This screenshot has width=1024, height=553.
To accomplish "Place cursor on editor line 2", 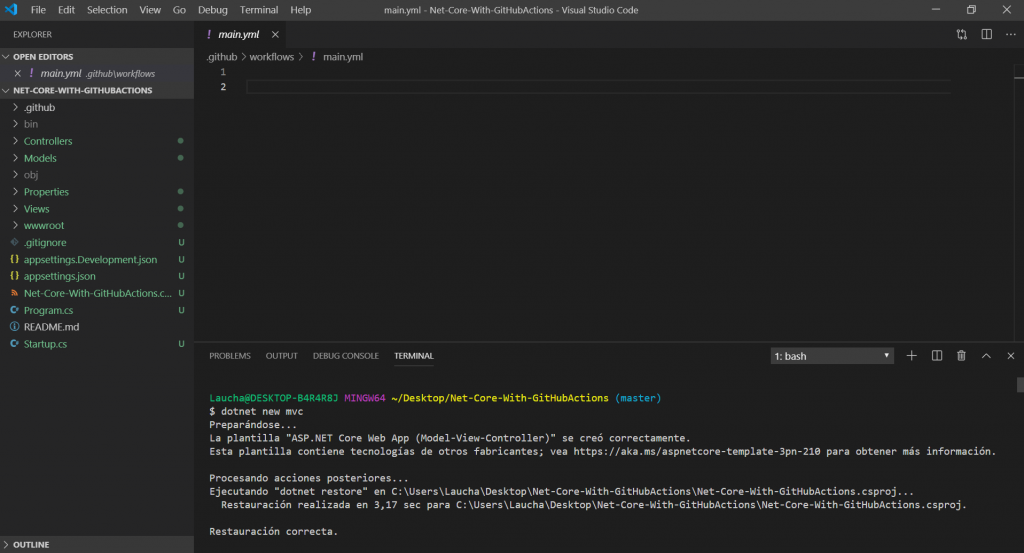I will tap(598, 87).
